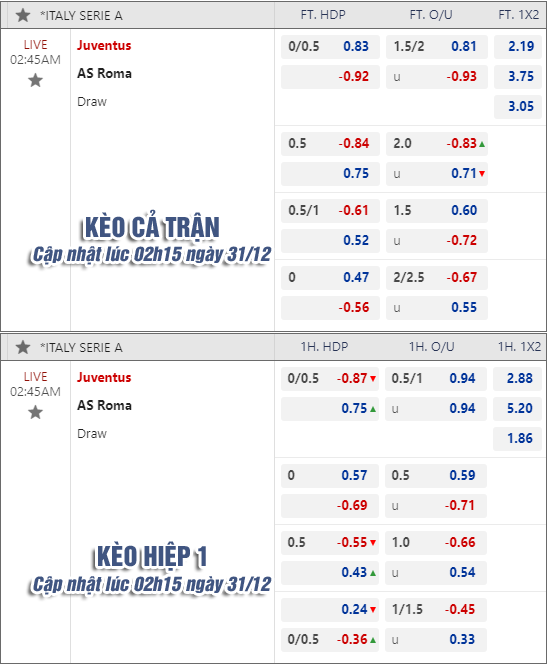This screenshot has height=664, width=547.
Task: Choose the -0.92 full-time handicap odds
Action: point(330,77)
